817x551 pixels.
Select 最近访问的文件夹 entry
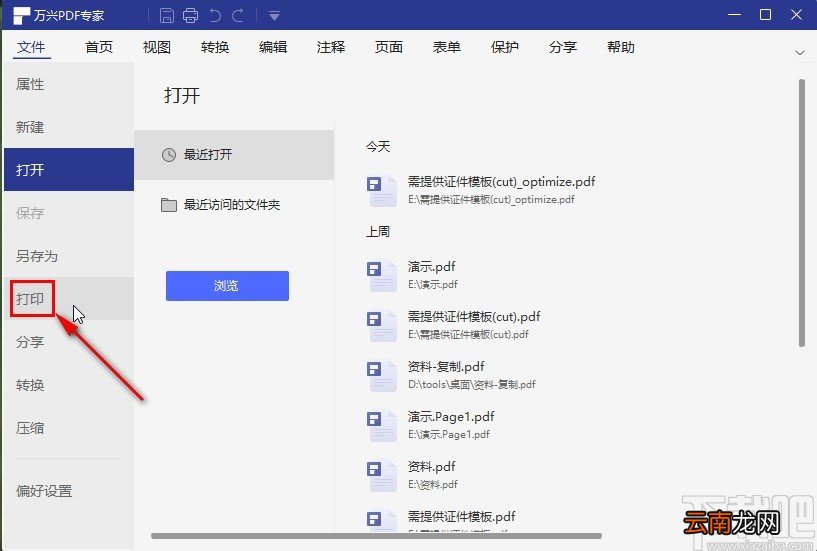[234, 205]
